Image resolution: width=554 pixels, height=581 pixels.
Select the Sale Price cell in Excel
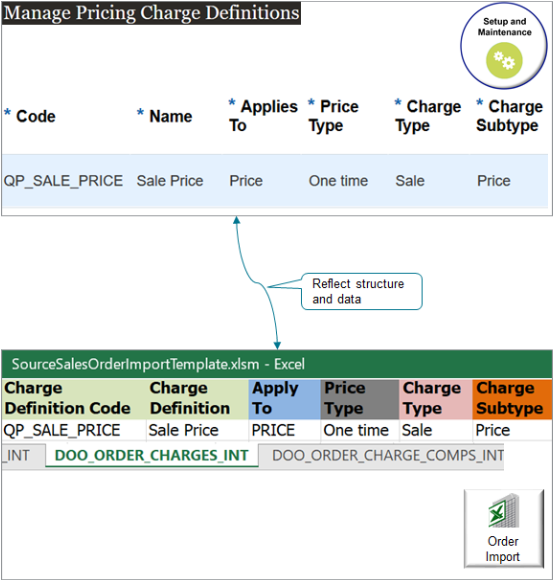point(198,430)
